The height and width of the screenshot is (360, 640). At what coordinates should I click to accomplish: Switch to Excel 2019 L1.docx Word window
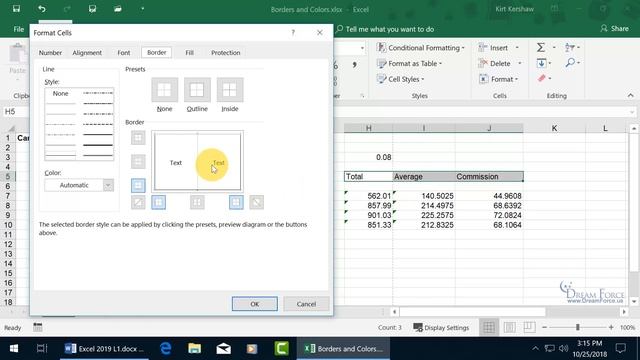pyautogui.click(x=104, y=349)
